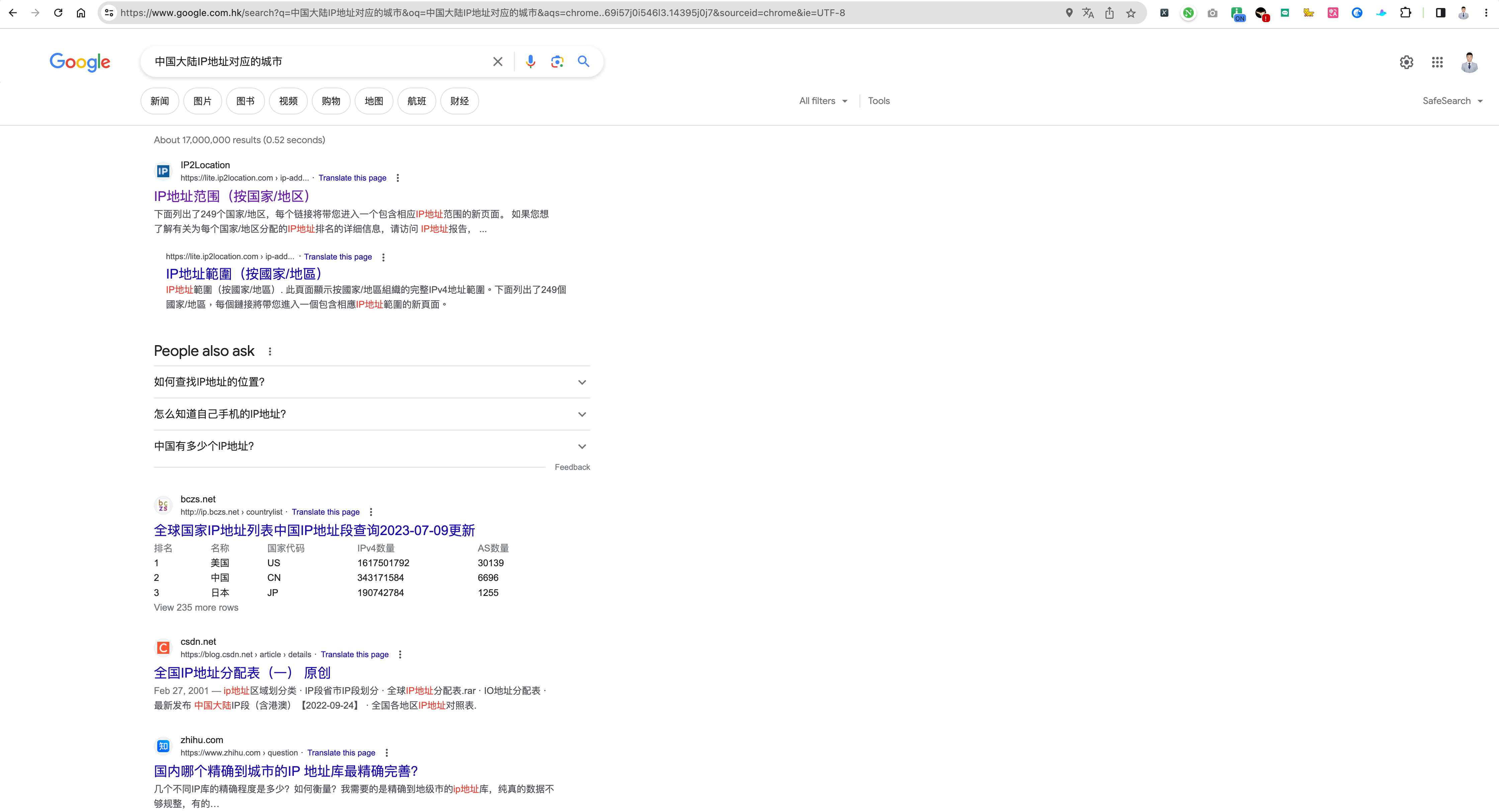Open more options for csdn.net result
Screen dimensions: 1499x812
401,654
